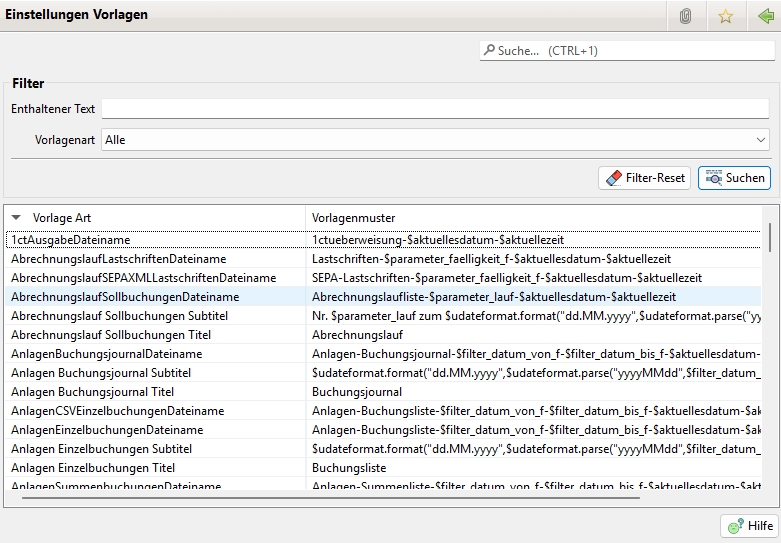781x543 pixels.
Task: Open the Hilfe help button
Action: click(749, 526)
